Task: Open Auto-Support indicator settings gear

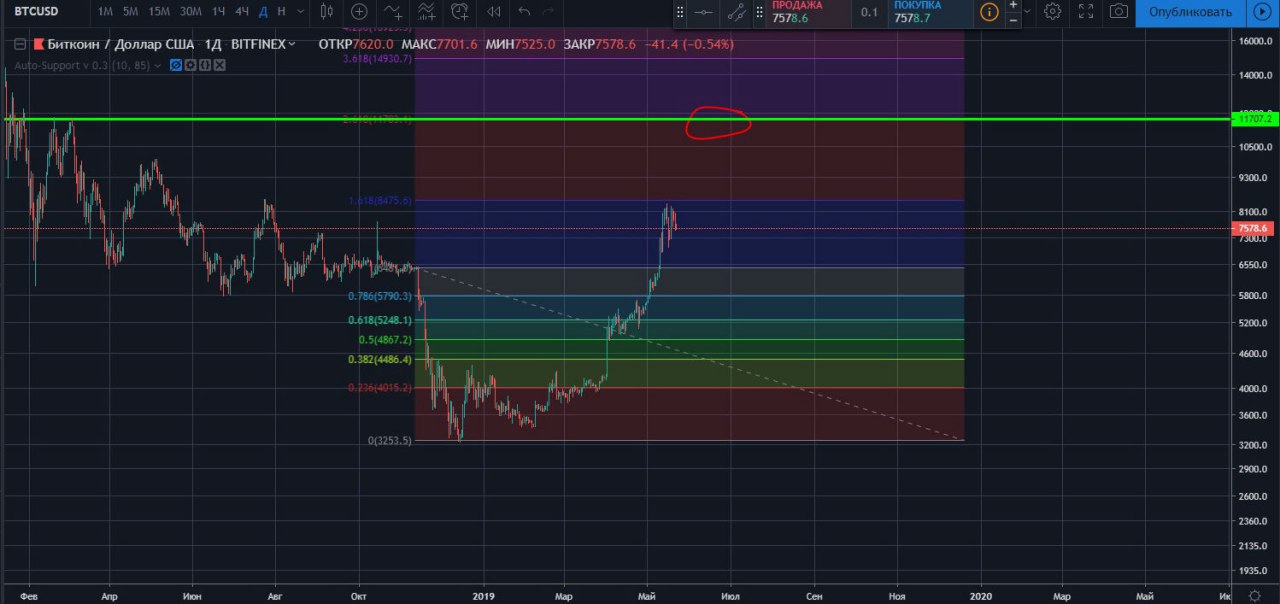Action: click(190, 65)
